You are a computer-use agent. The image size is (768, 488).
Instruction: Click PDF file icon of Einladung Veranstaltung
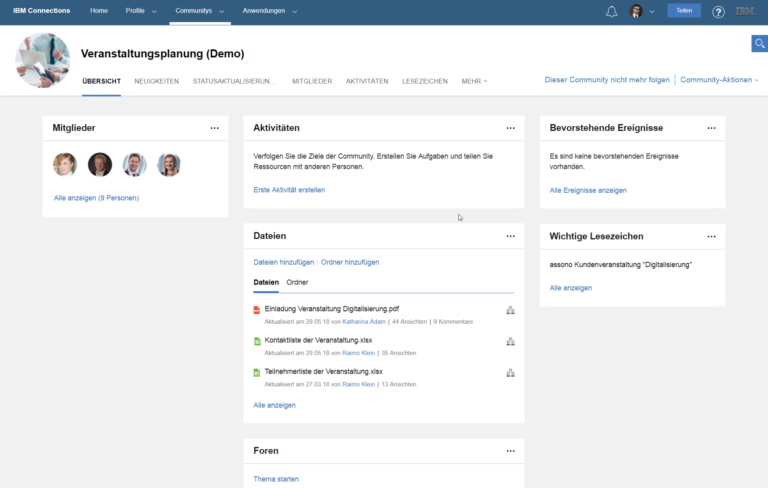click(257, 310)
